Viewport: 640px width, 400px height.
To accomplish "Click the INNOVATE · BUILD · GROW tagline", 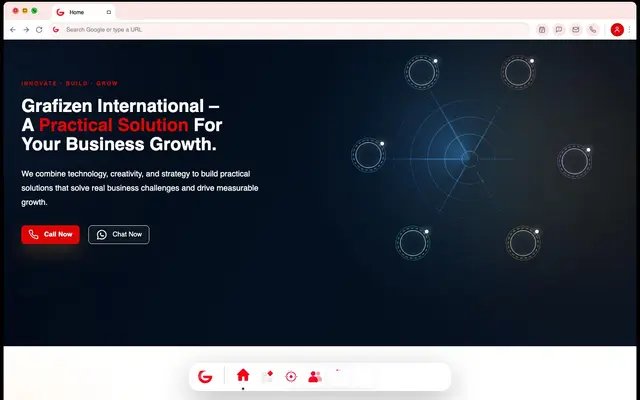I will [x=70, y=83].
